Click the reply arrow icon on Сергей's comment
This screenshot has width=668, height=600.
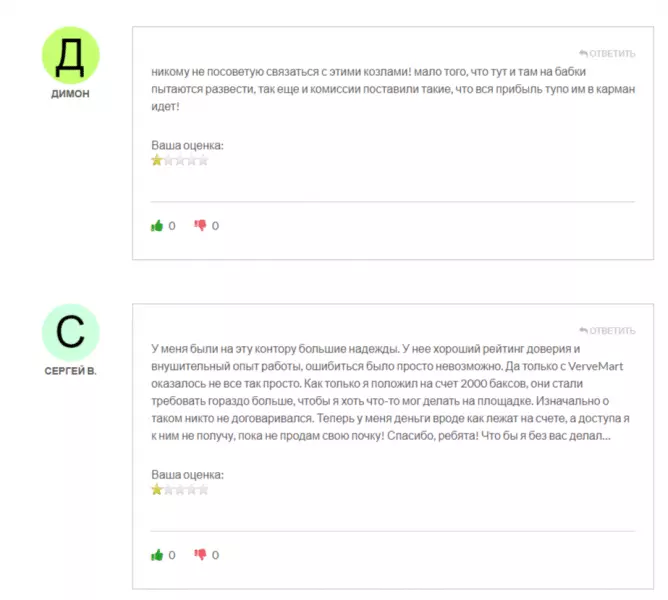(583, 330)
